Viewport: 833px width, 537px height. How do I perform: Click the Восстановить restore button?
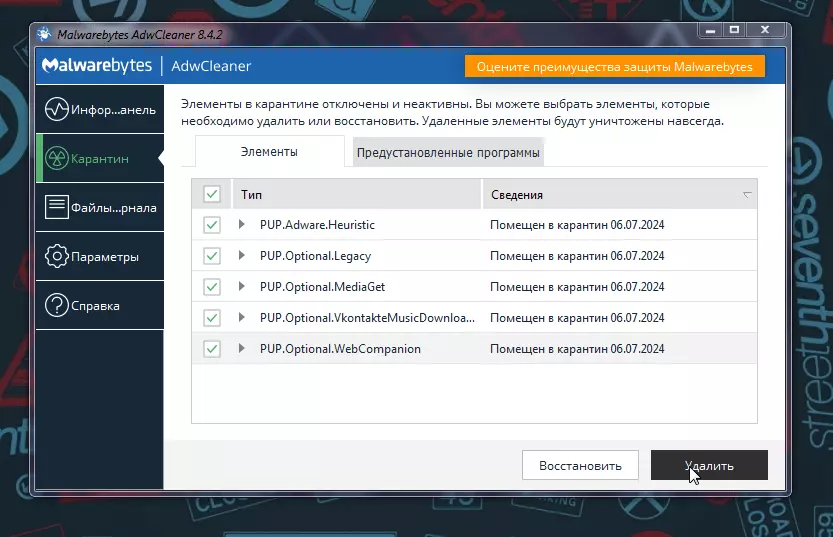[x=580, y=465]
